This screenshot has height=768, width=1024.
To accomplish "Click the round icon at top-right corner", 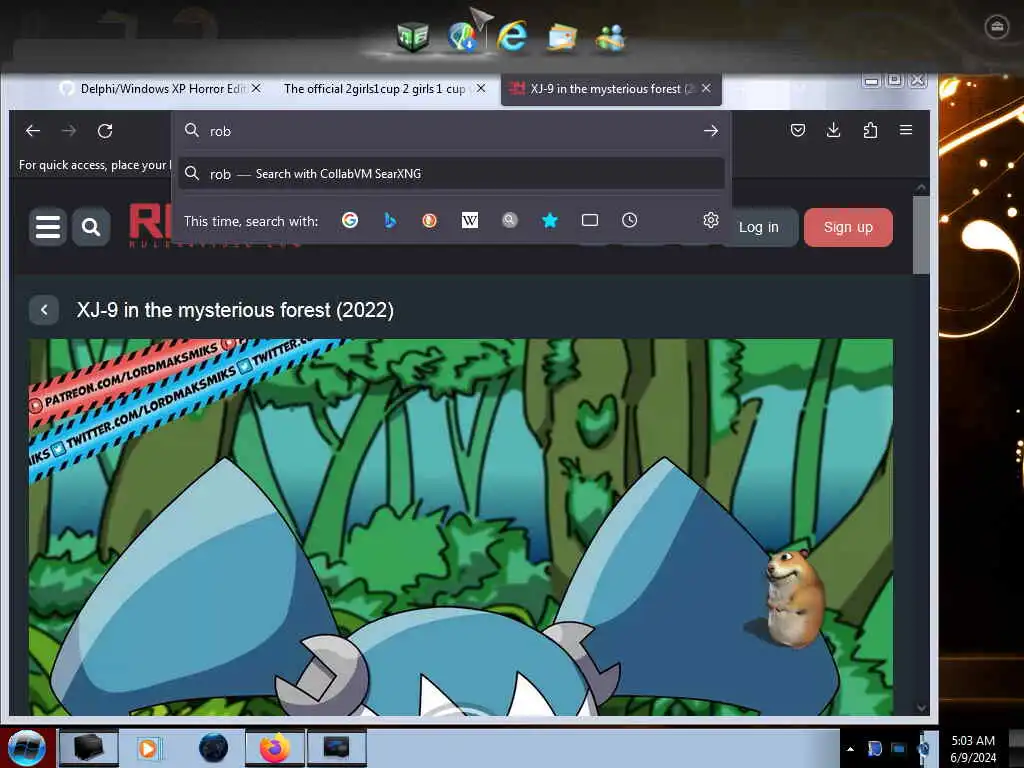I will click(x=997, y=27).
